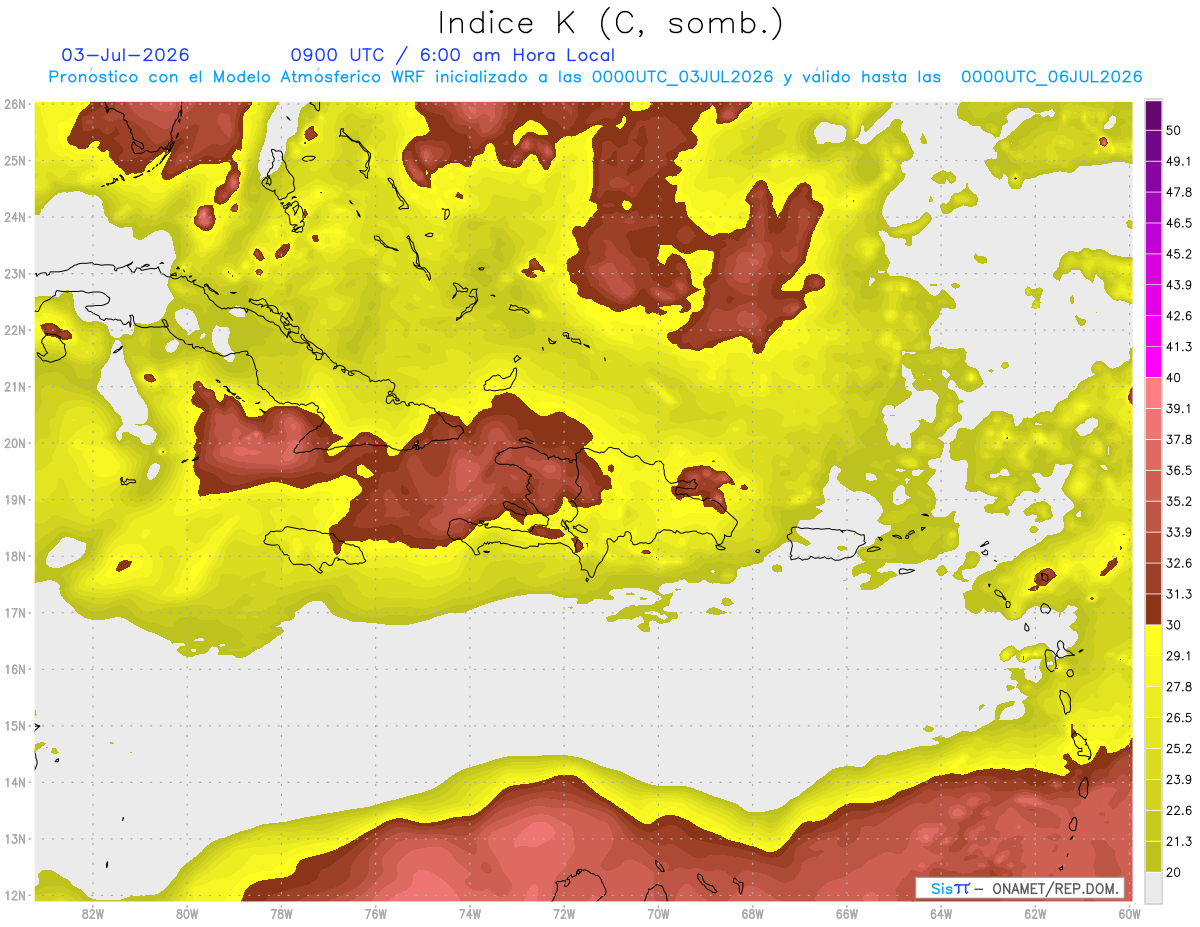Click the colorbar value 47.8
1200x927 pixels.
(1179, 192)
